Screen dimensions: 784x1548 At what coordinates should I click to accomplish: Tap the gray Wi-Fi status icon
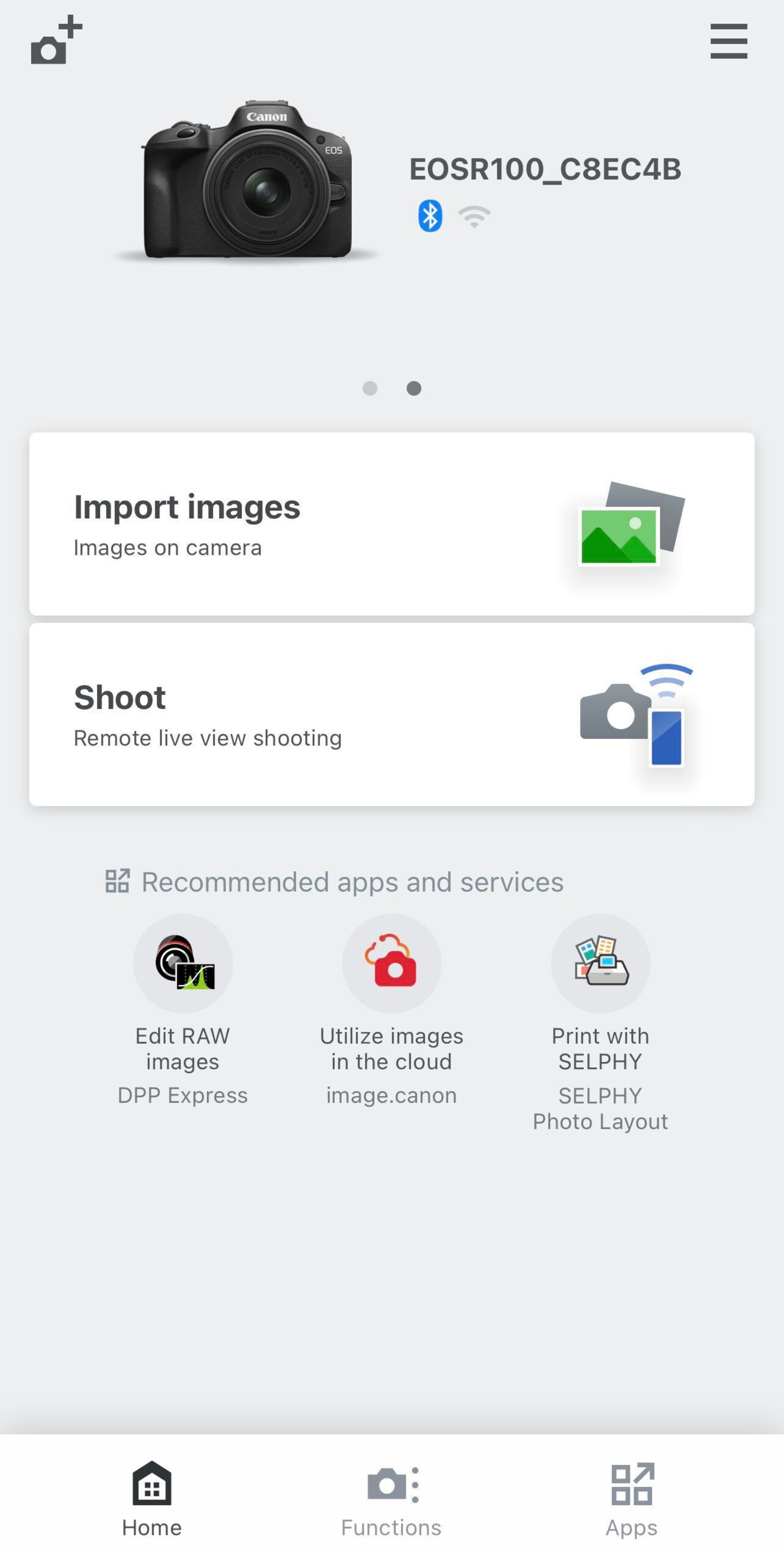point(474,216)
